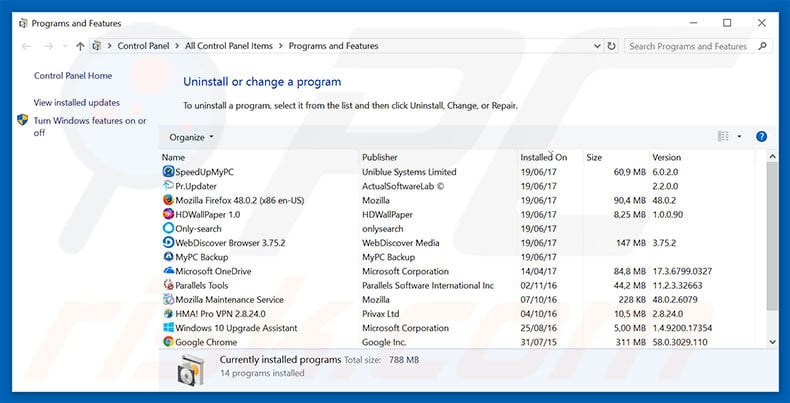
Task: Navigate back with the back arrow
Action: (x=26, y=46)
